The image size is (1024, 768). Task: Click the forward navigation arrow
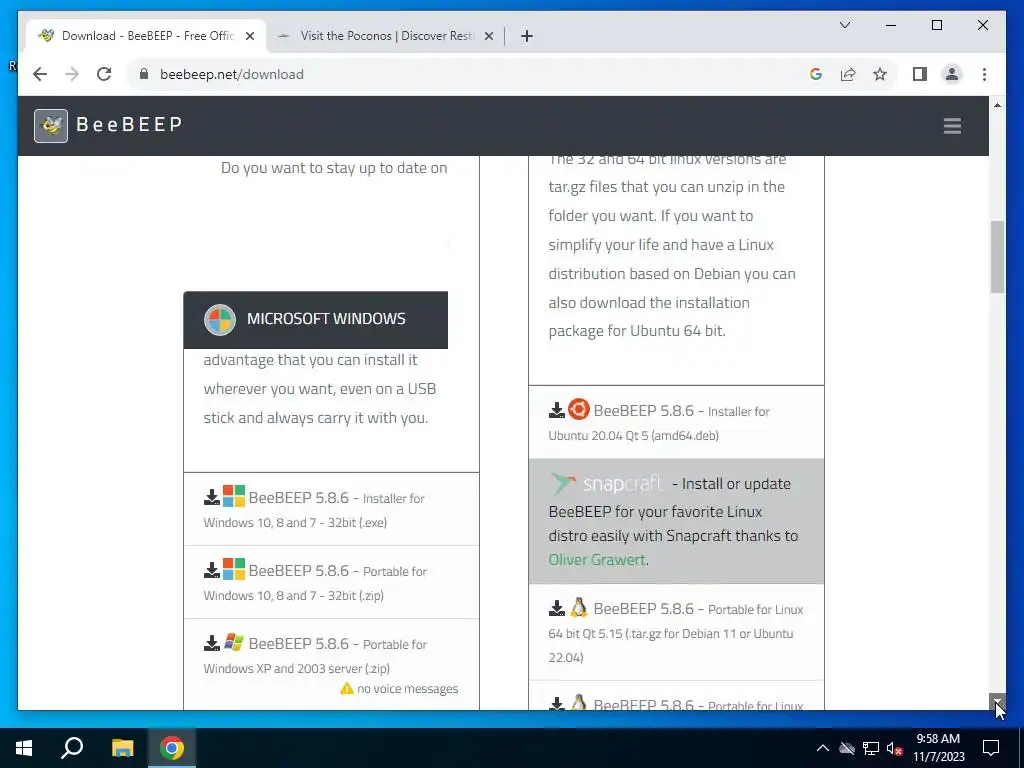[x=72, y=74]
